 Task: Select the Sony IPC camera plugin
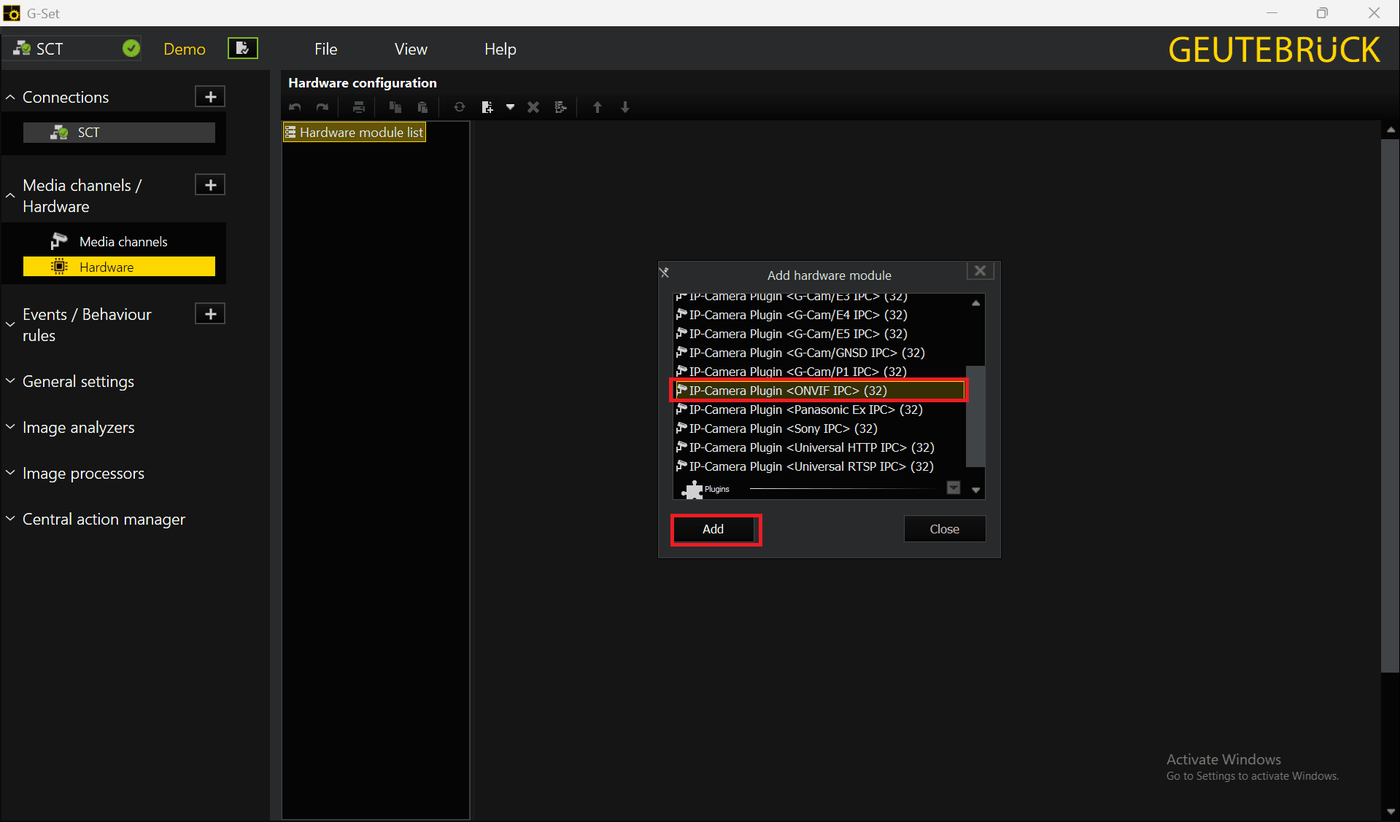(769, 428)
